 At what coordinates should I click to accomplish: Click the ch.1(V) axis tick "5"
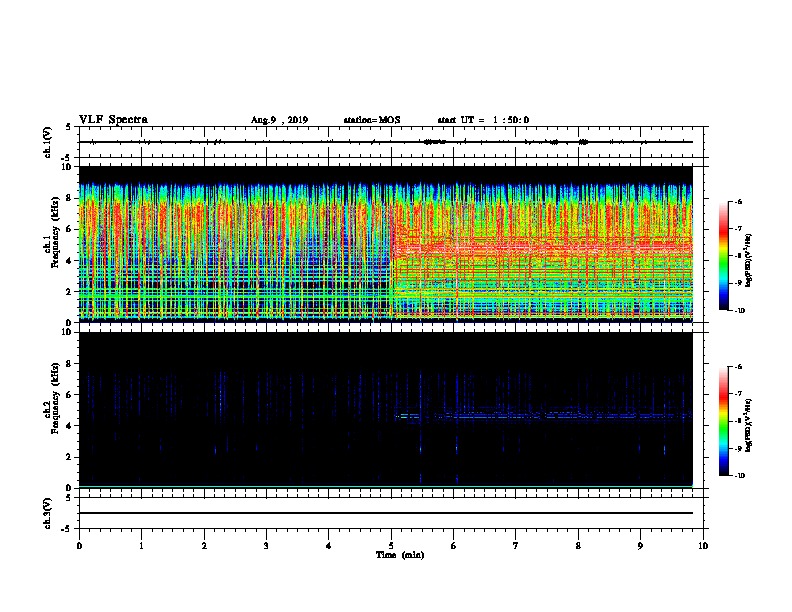pyautogui.click(x=69, y=127)
